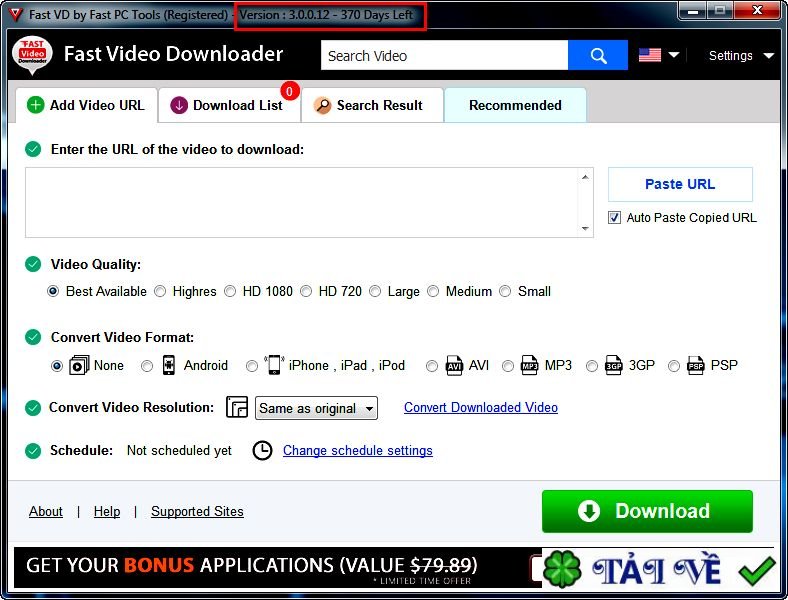
Task: Select Best Available video quality
Action: [53, 291]
